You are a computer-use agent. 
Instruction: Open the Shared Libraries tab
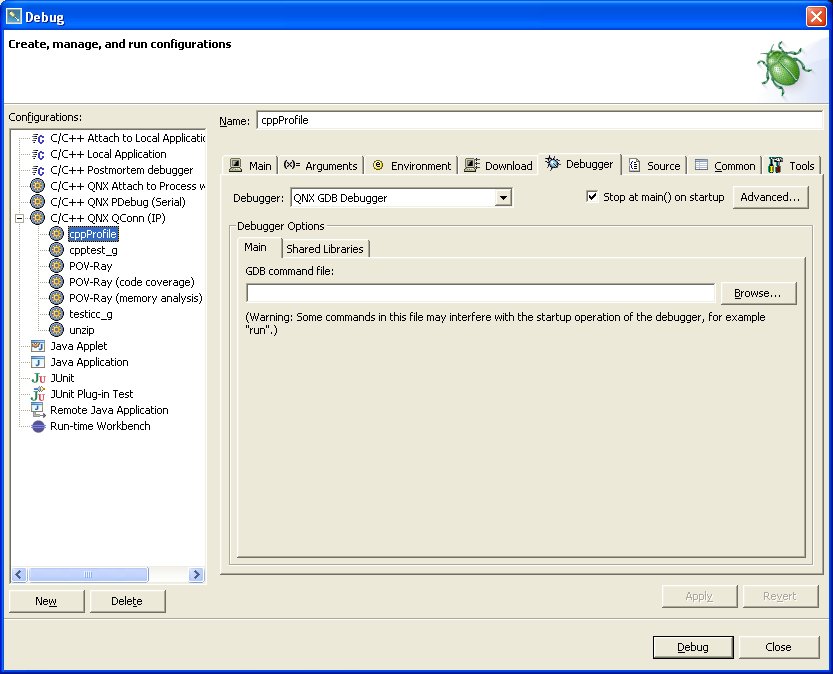(x=325, y=249)
